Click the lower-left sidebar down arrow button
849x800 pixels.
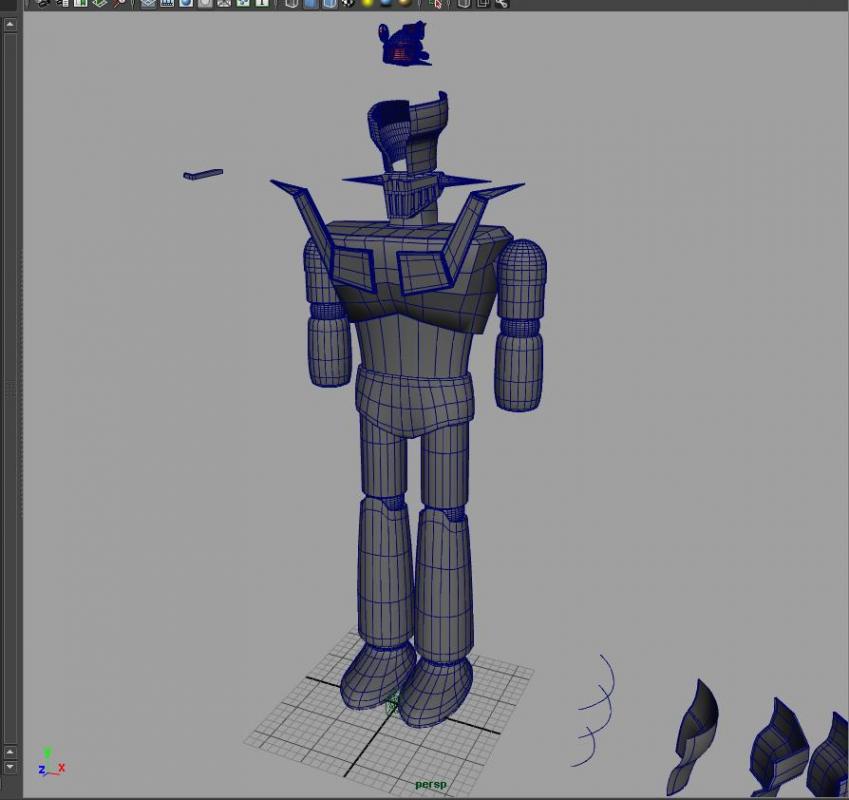tap(10, 766)
